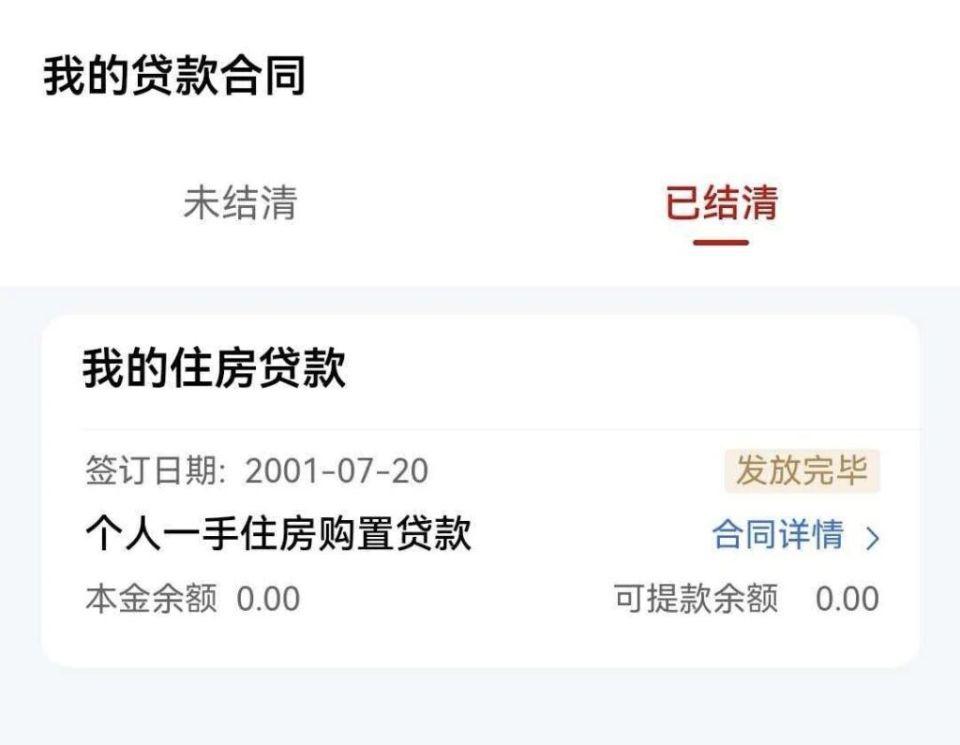Click the 签订日期 label

[x=156, y=471]
